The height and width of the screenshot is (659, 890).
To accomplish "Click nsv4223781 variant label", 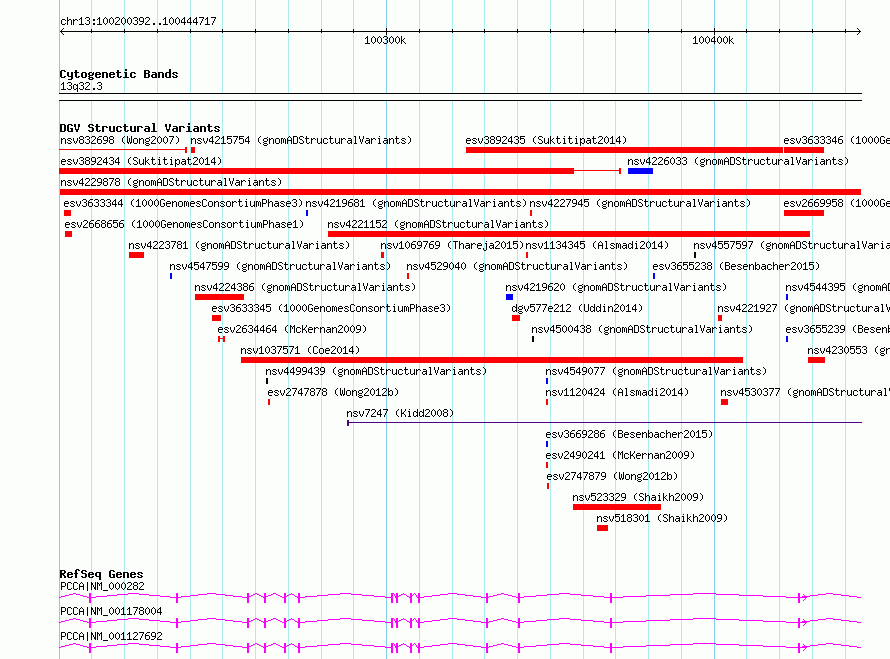I will tap(240, 245).
